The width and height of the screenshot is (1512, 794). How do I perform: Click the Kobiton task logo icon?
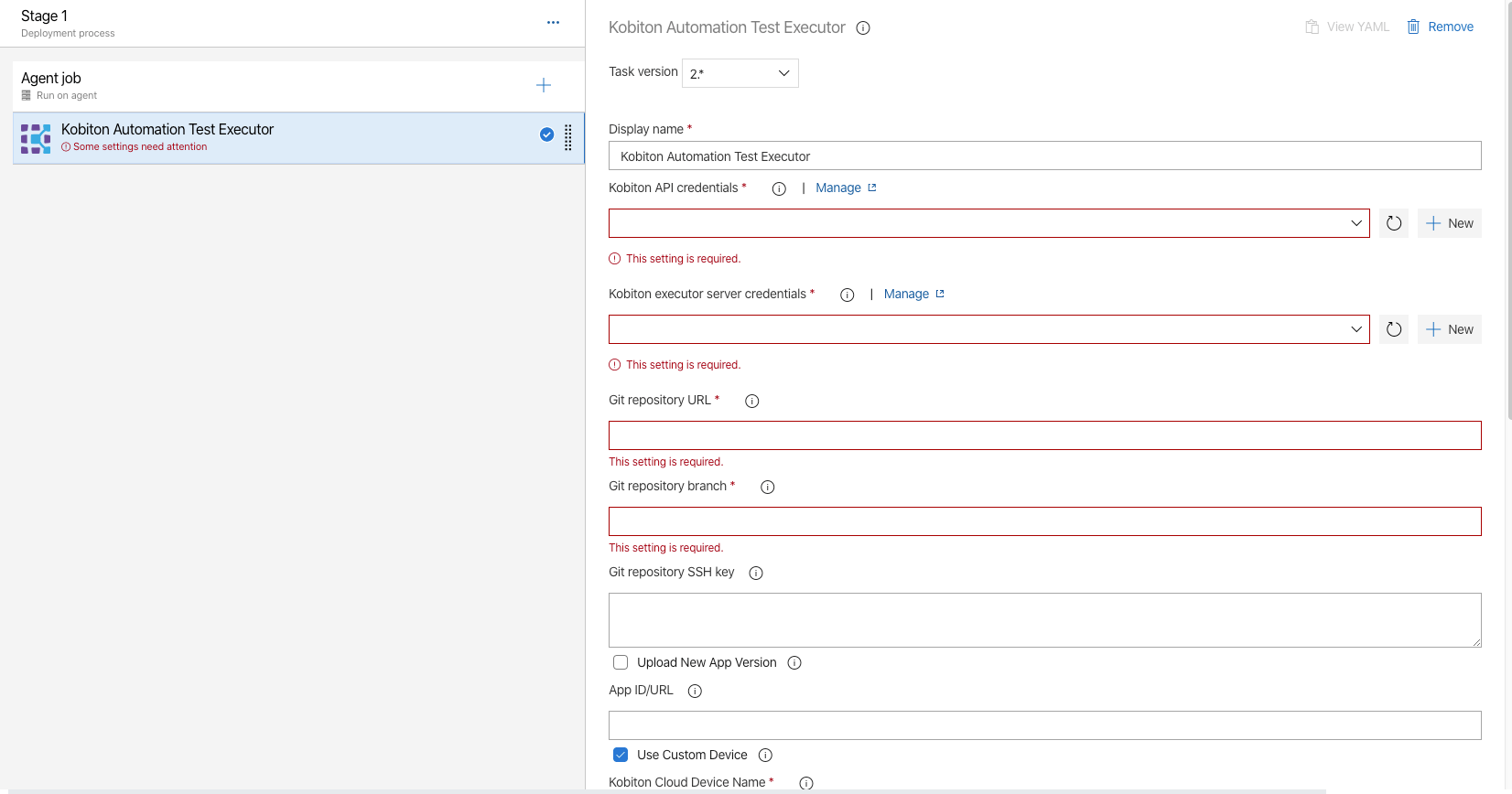(x=36, y=138)
